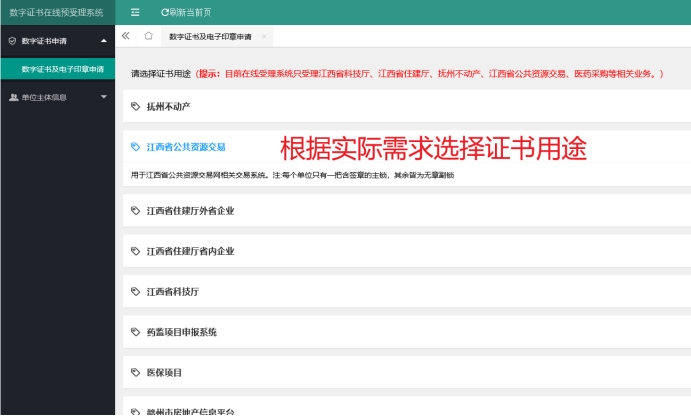This screenshot has height=416, width=691.
Task: Toggle the sidebar collapse menu icon
Action: click(x=135, y=12)
